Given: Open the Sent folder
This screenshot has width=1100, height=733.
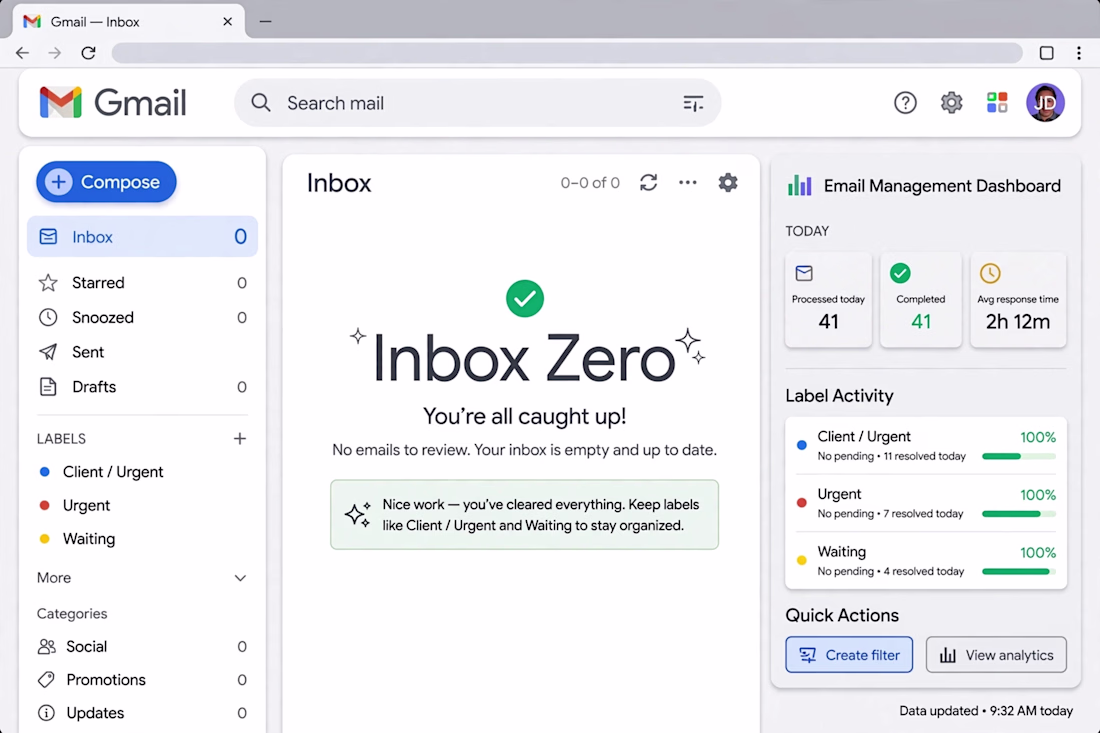Looking at the screenshot, I should (x=142, y=352).
